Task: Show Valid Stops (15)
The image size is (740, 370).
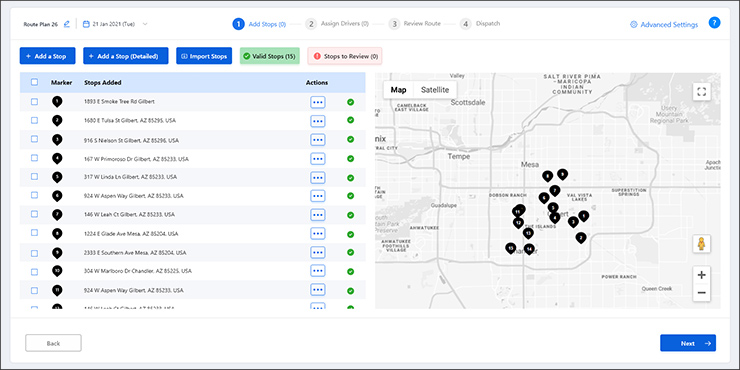Action: click(269, 56)
